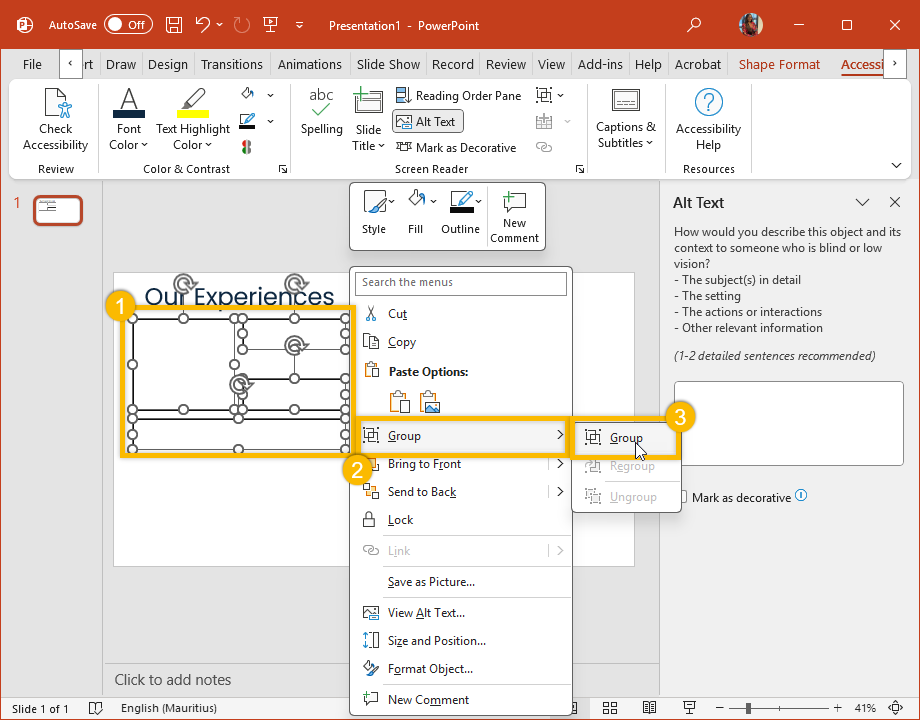Click the Undo arrow icon
This screenshot has height=720, width=920.
[x=203, y=25]
